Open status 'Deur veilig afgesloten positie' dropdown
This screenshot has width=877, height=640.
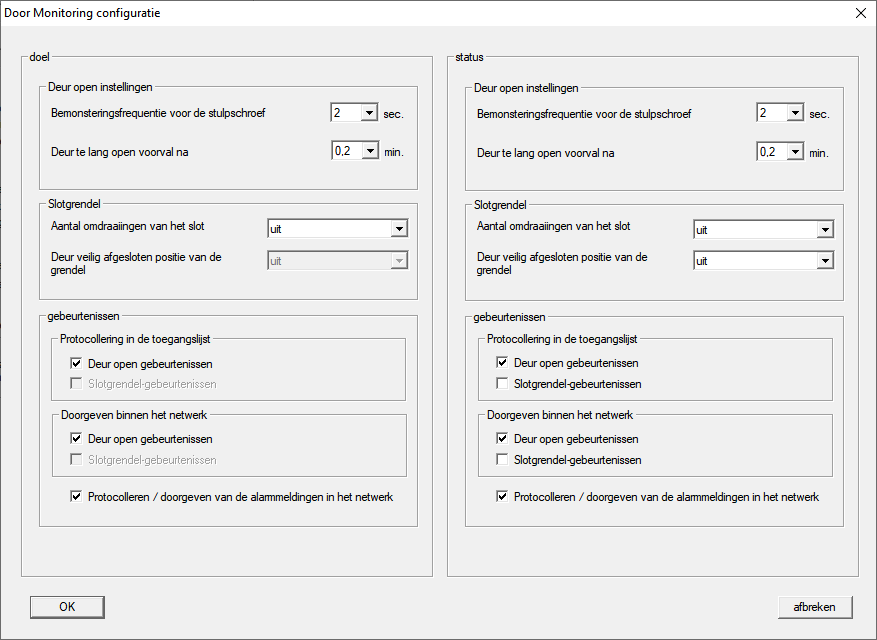[824, 260]
